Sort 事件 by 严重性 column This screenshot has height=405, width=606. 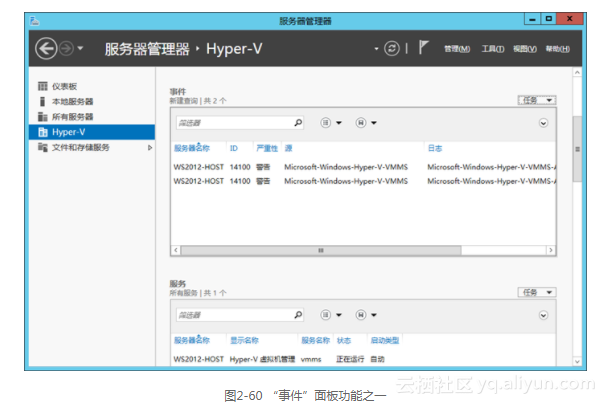pyautogui.click(x=267, y=148)
